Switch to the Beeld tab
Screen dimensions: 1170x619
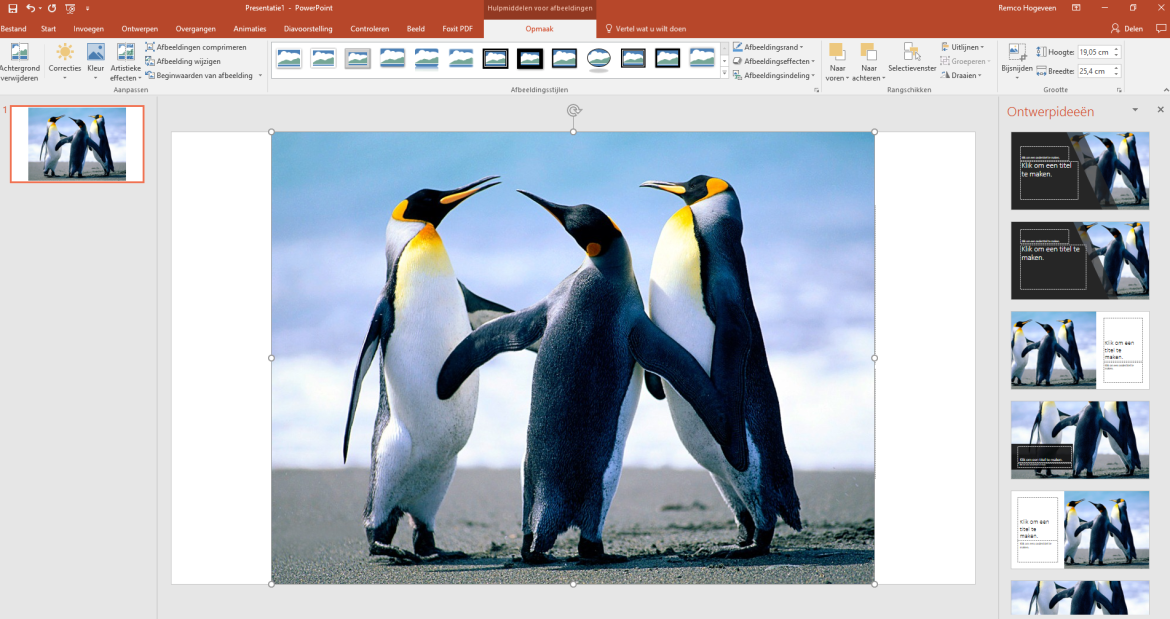[416, 29]
